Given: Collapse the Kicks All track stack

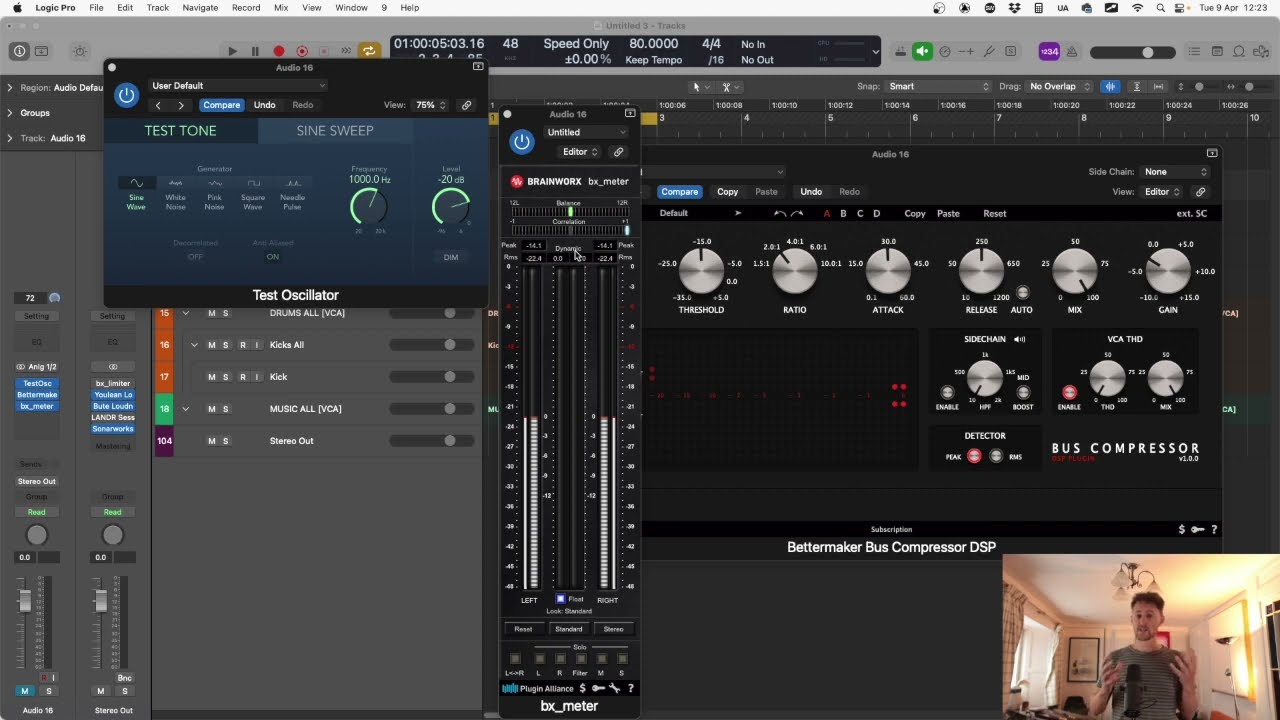Looking at the screenshot, I should tap(194, 345).
